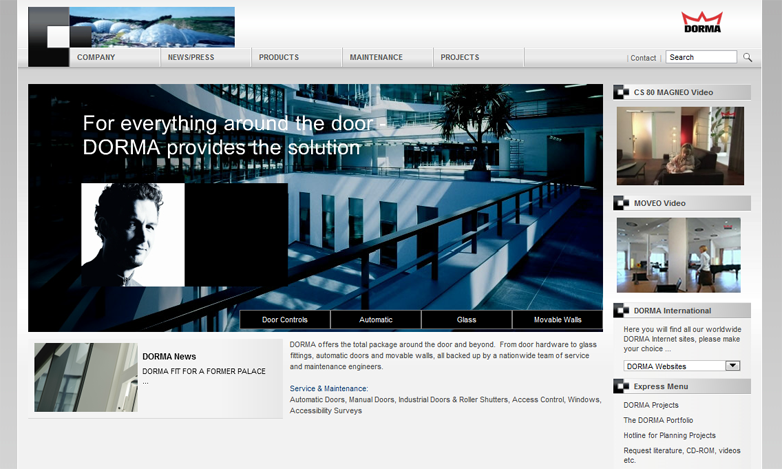Click paragraph 'DORMA offers the total package'
Screen dimensions: 782x469
[443, 355]
